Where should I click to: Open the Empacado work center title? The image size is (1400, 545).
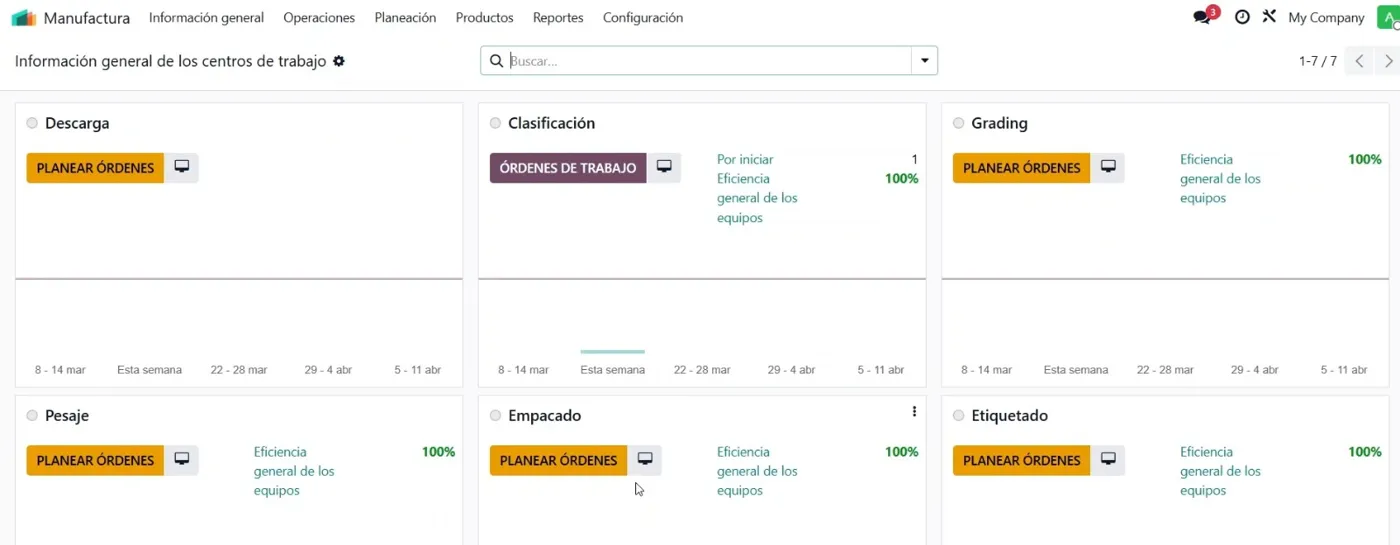coord(544,415)
